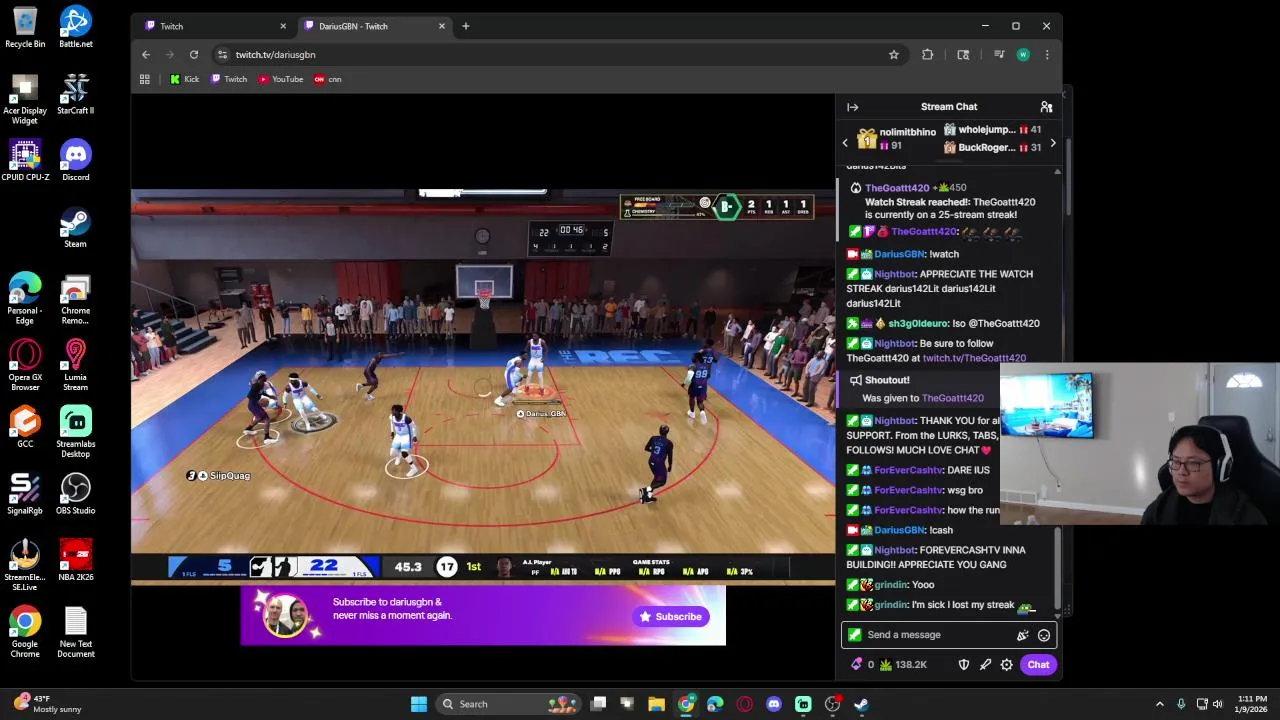Open the taskbar clock and date
This screenshot has width=1280, height=720.
(1252, 704)
